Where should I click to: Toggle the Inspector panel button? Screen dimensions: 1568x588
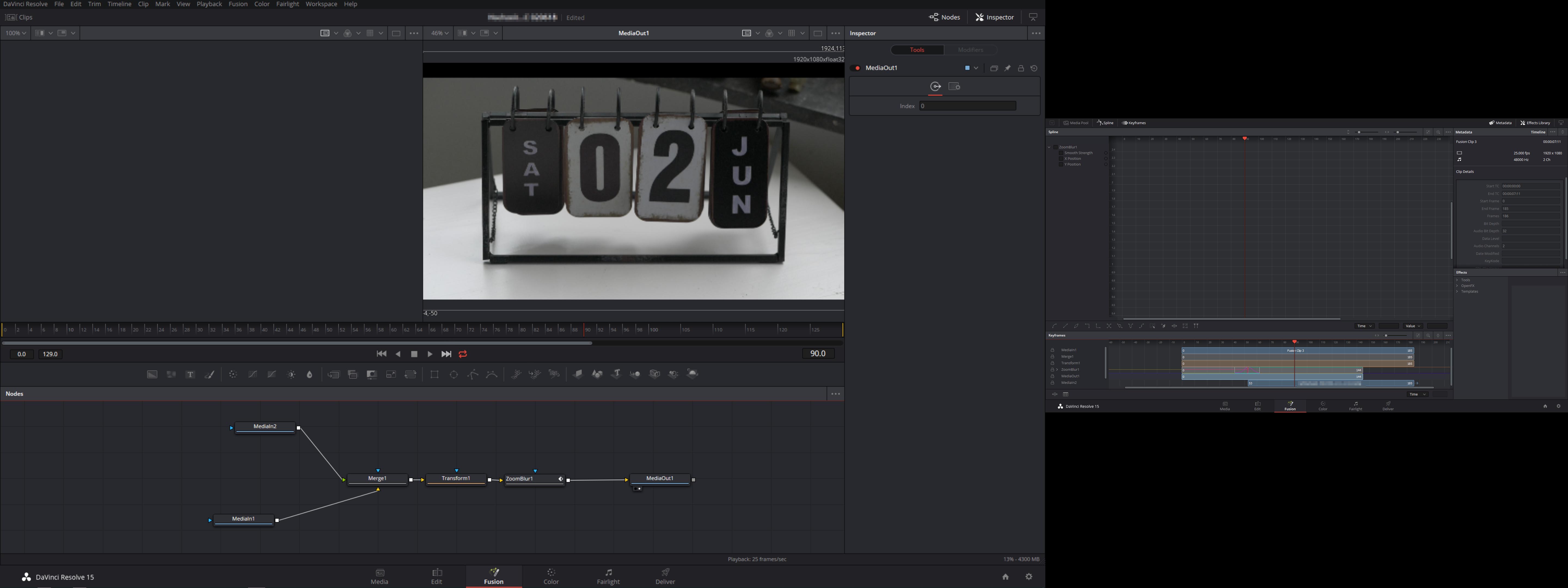[x=995, y=17]
